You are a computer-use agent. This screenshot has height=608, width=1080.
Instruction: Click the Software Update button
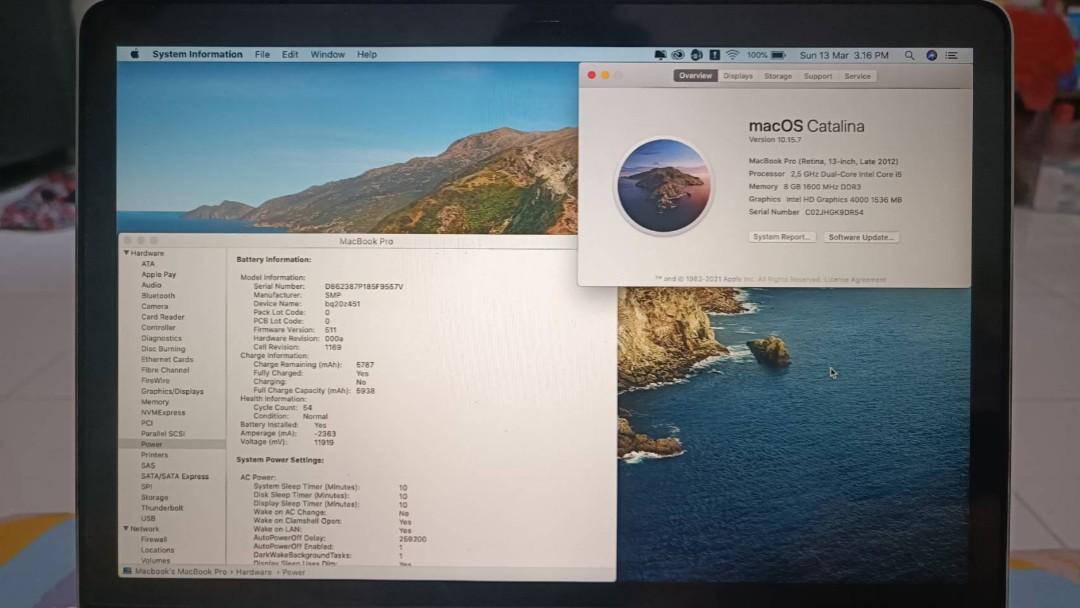[861, 236]
